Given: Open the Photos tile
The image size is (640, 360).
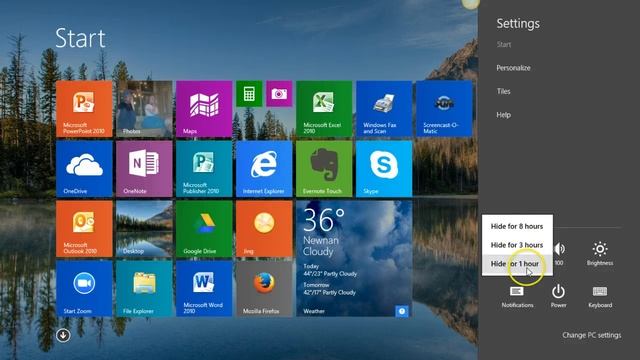Looking at the screenshot, I should click(144, 109).
